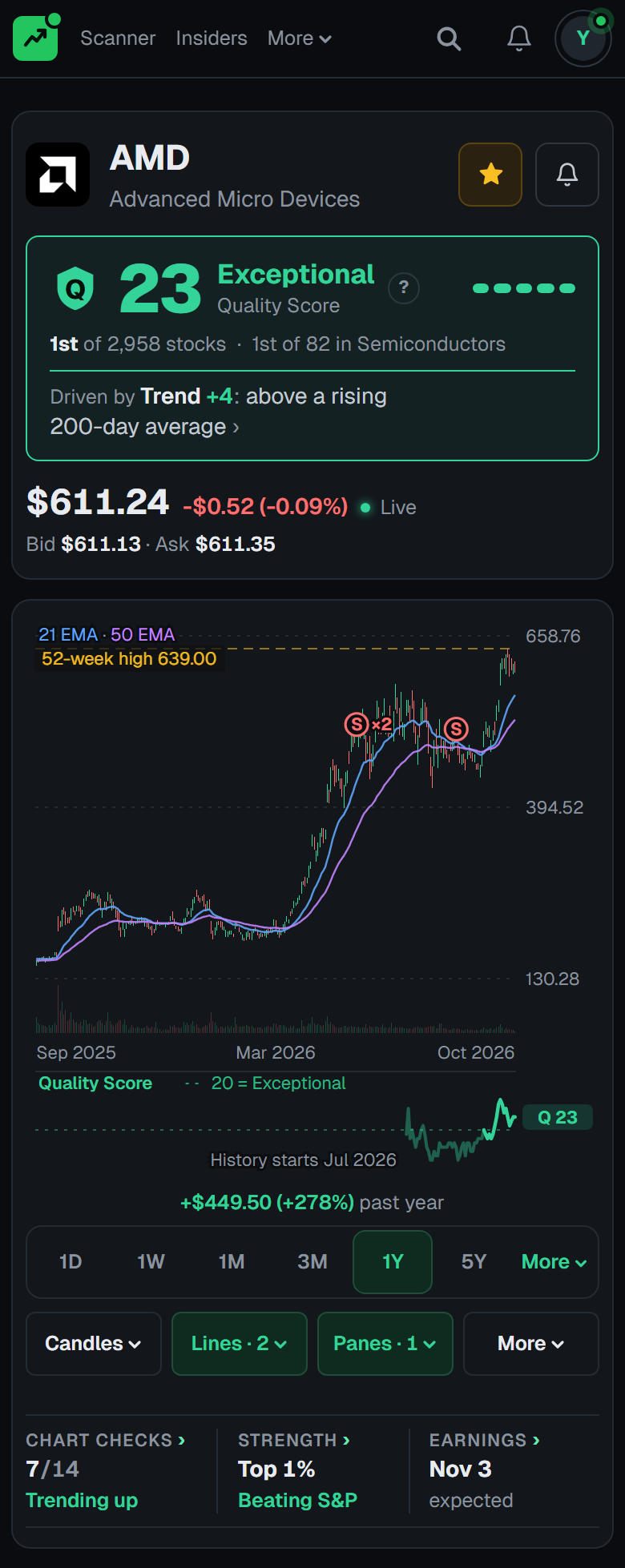Click History starts Jul 2026 note
Screen dimensions: 625x1568
click(x=303, y=1160)
